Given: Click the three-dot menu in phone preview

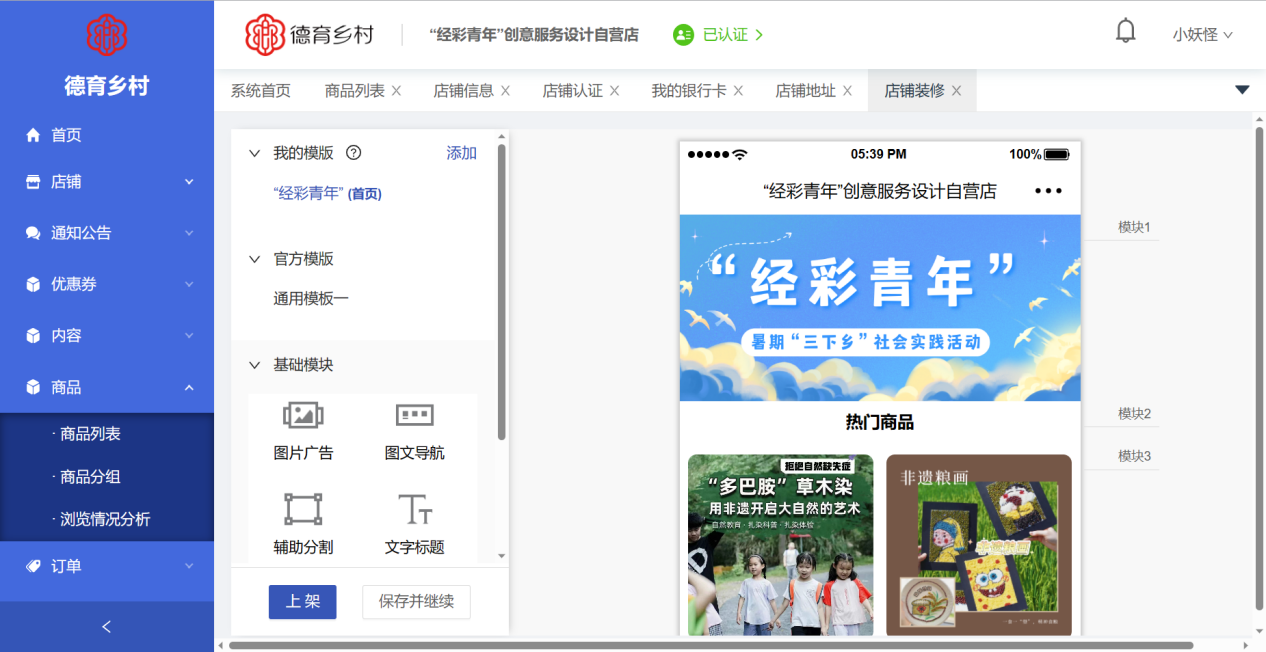Looking at the screenshot, I should 1047,191.
